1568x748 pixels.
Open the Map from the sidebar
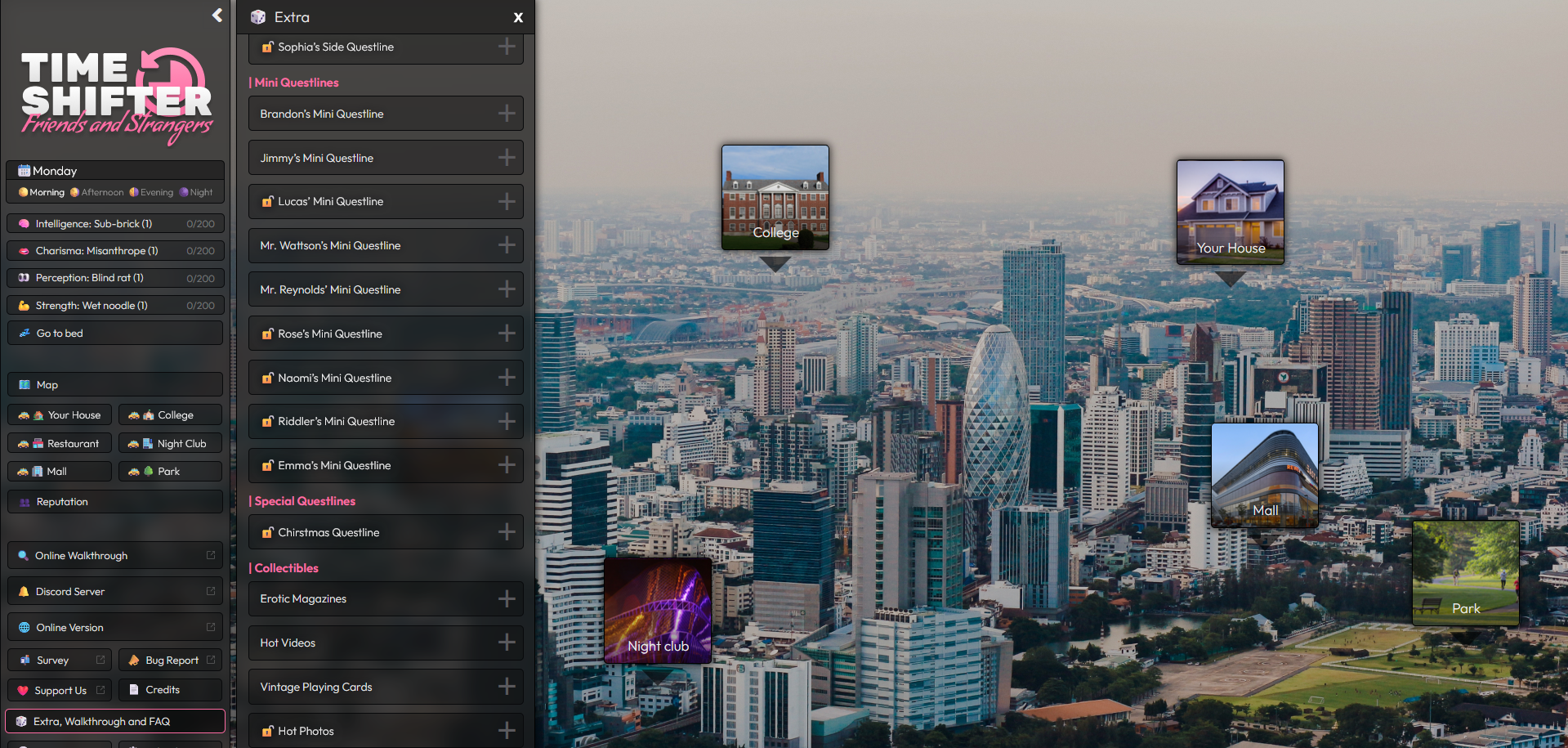tap(115, 384)
